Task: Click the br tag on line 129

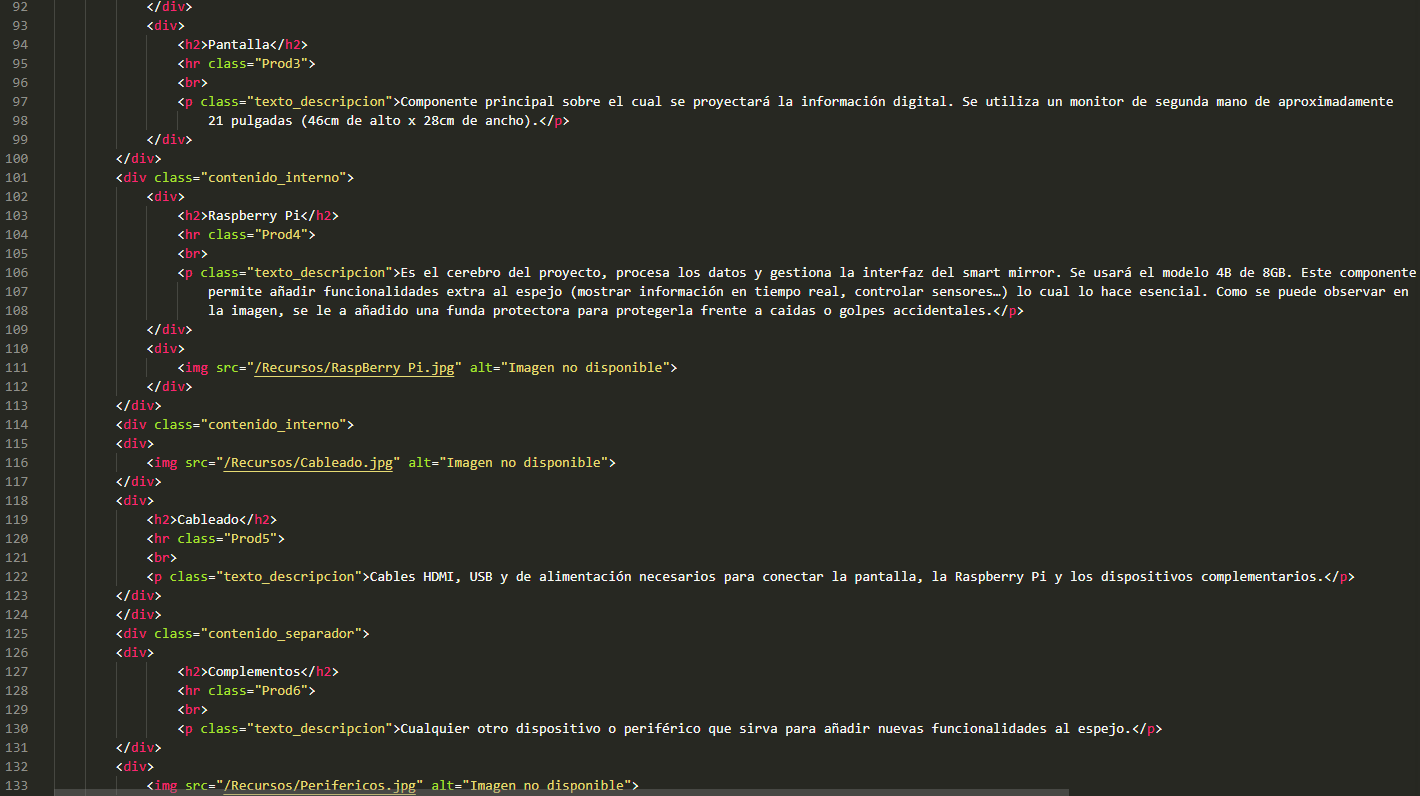Action: [x=193, y=710]
